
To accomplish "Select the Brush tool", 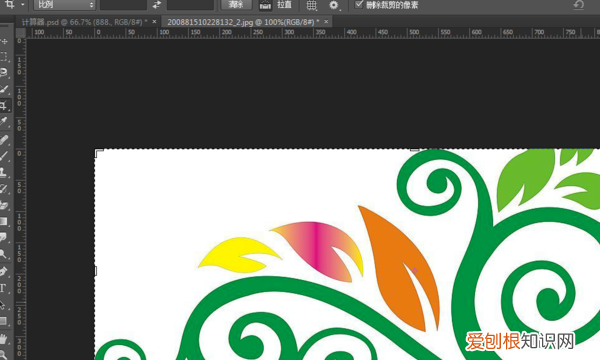I will tap(4, 156).
